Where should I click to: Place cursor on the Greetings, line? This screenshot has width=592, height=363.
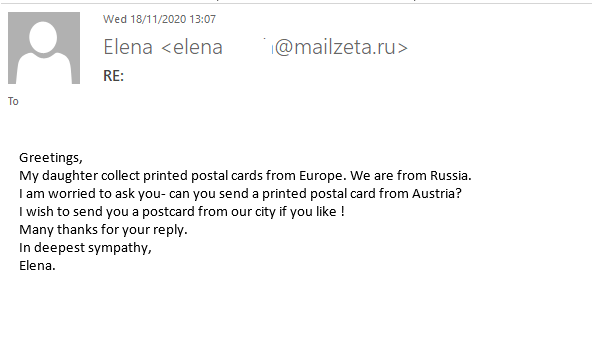(51, 158)
